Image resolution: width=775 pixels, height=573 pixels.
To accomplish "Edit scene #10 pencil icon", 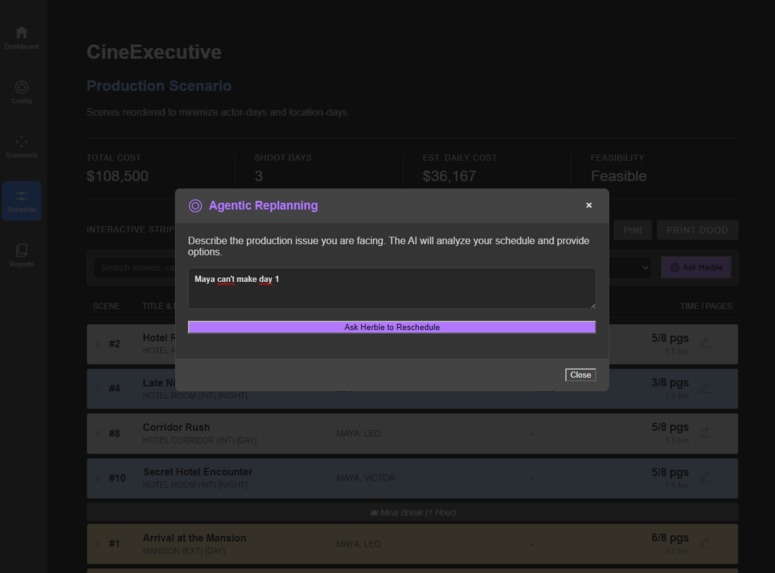I will tap(705, 477).
